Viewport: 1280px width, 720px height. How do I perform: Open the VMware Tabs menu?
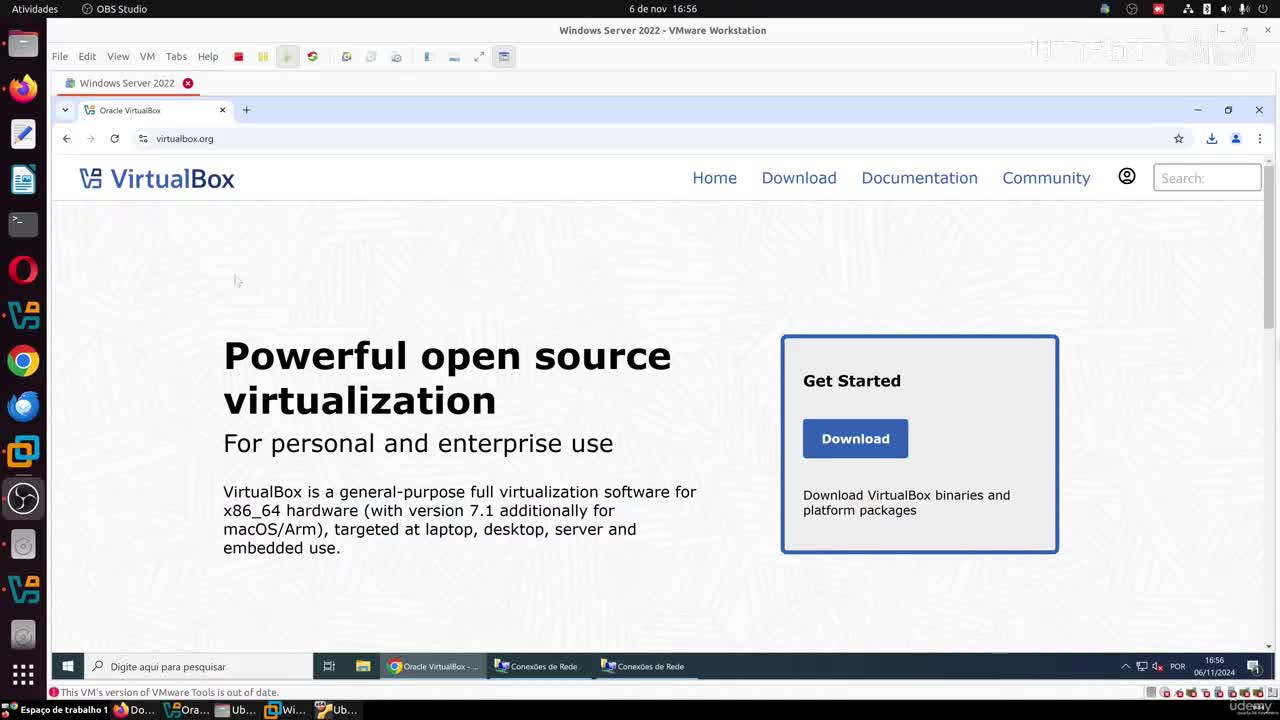[x=176, y=57]
